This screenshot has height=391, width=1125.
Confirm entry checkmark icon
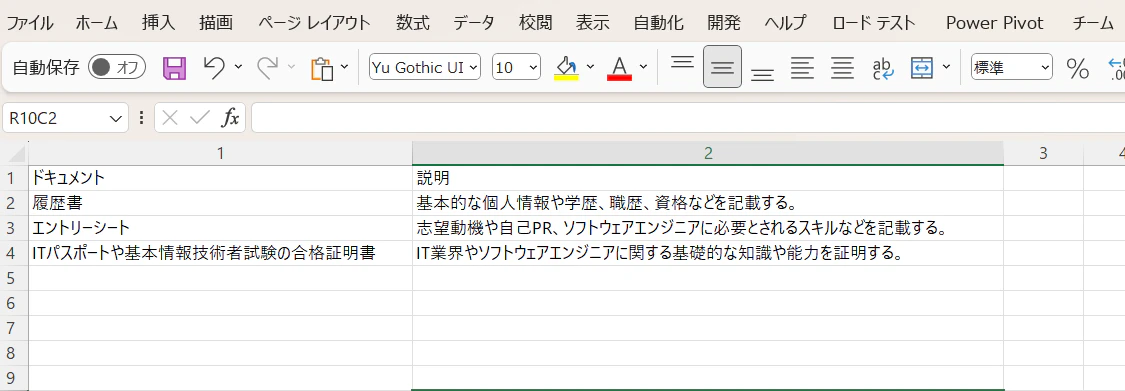[200, 118]
